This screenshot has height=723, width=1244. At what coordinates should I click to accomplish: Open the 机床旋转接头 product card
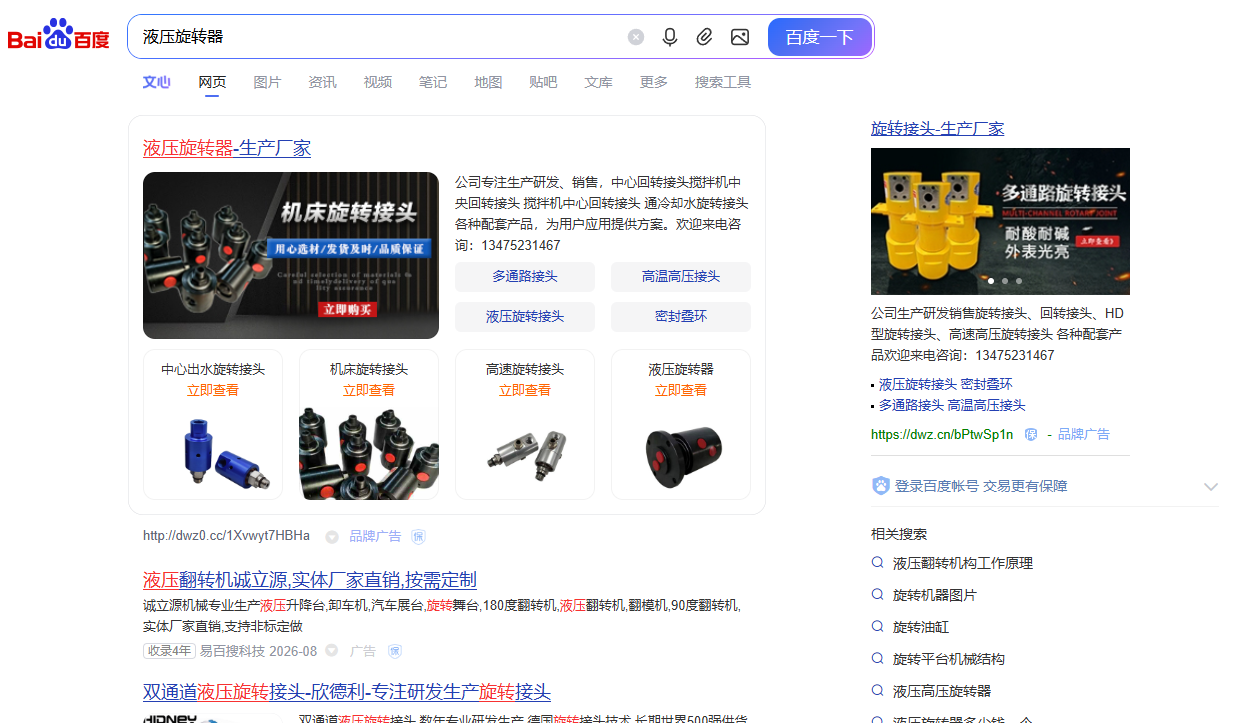pos(369,424)
